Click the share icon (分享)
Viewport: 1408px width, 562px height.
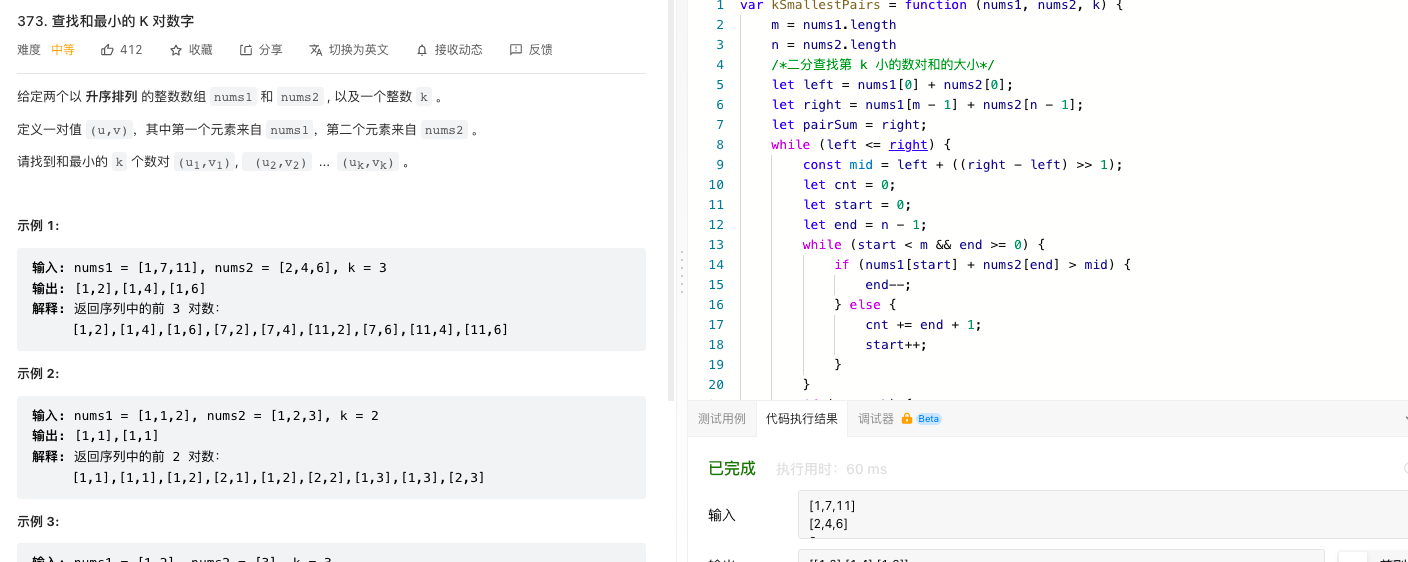click(246, 50)
